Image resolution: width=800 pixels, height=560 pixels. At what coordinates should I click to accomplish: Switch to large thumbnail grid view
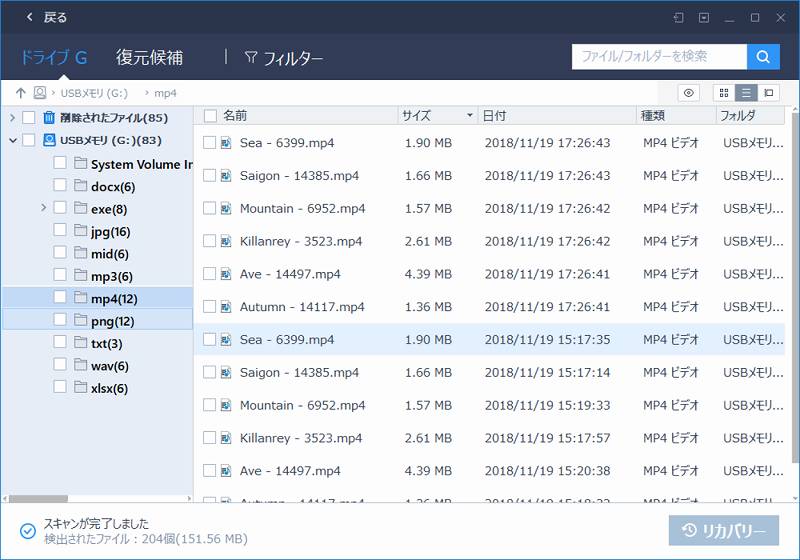[723, 93]
